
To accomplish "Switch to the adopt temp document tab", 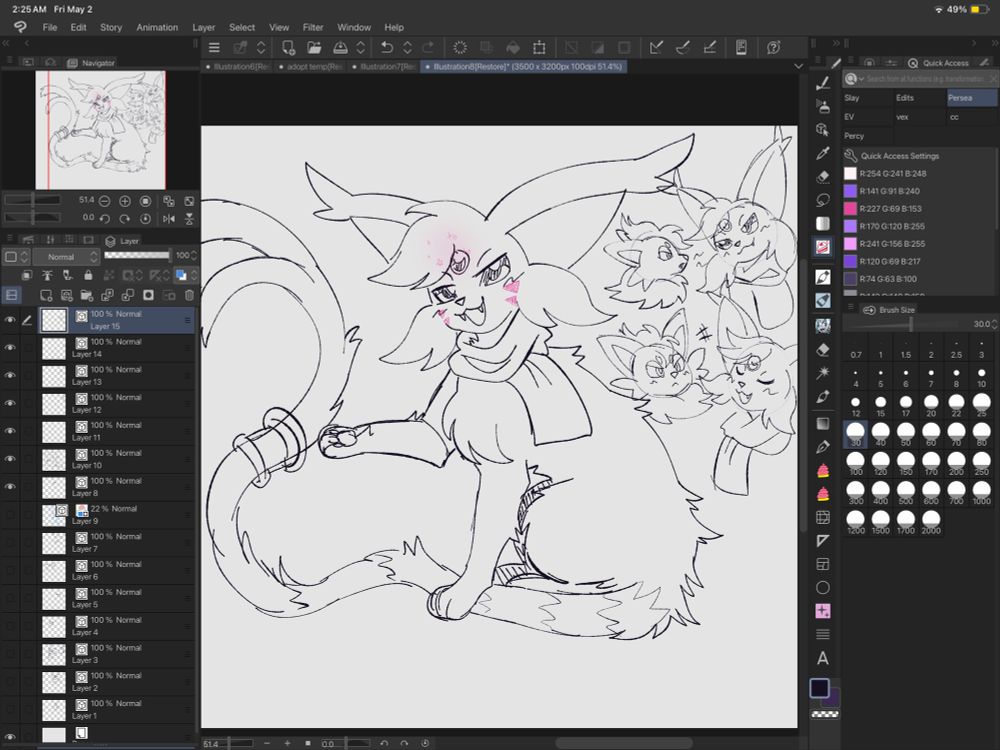I will [x=312, y=66].
